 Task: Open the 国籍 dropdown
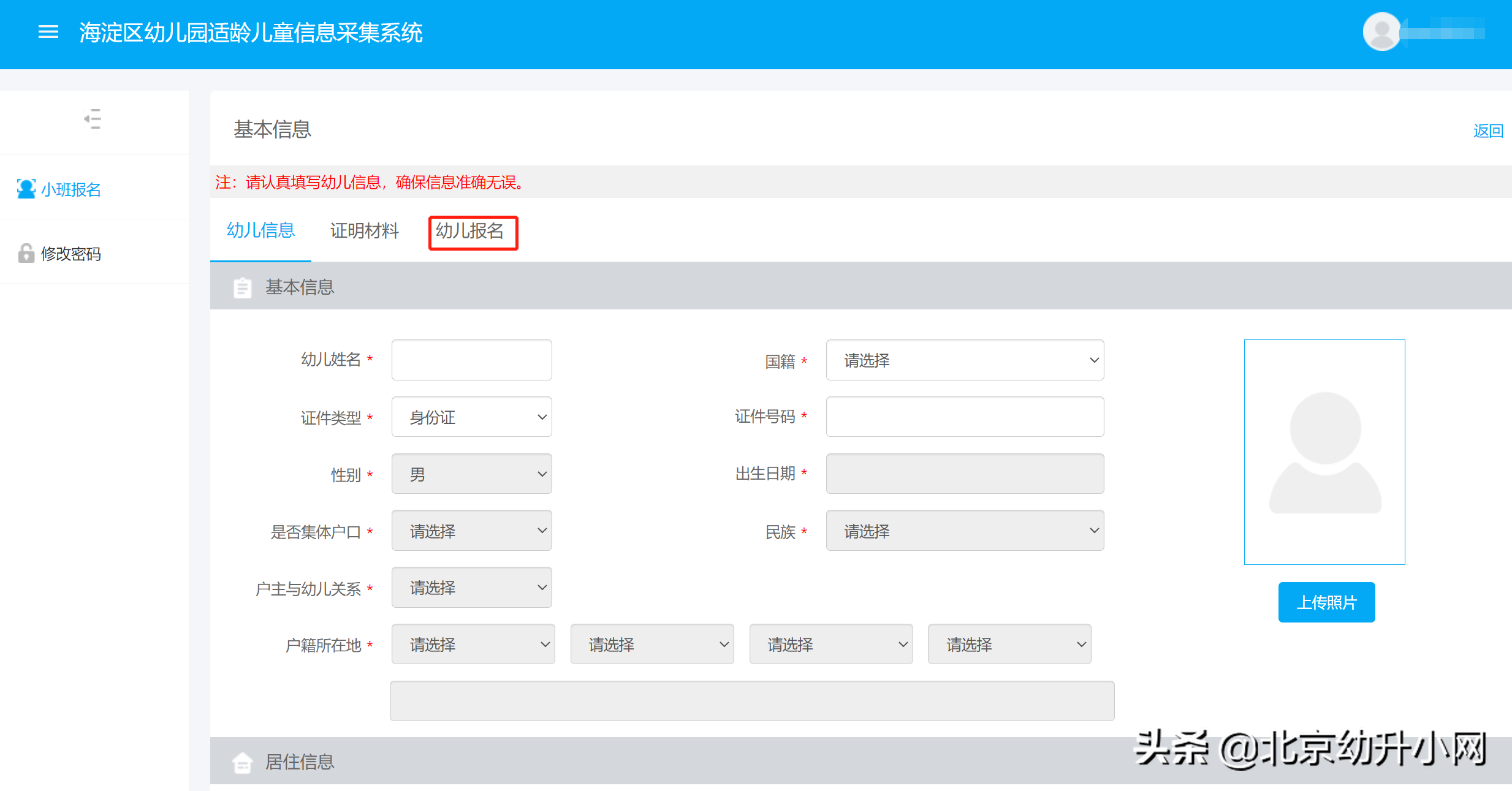pos(965,360)
